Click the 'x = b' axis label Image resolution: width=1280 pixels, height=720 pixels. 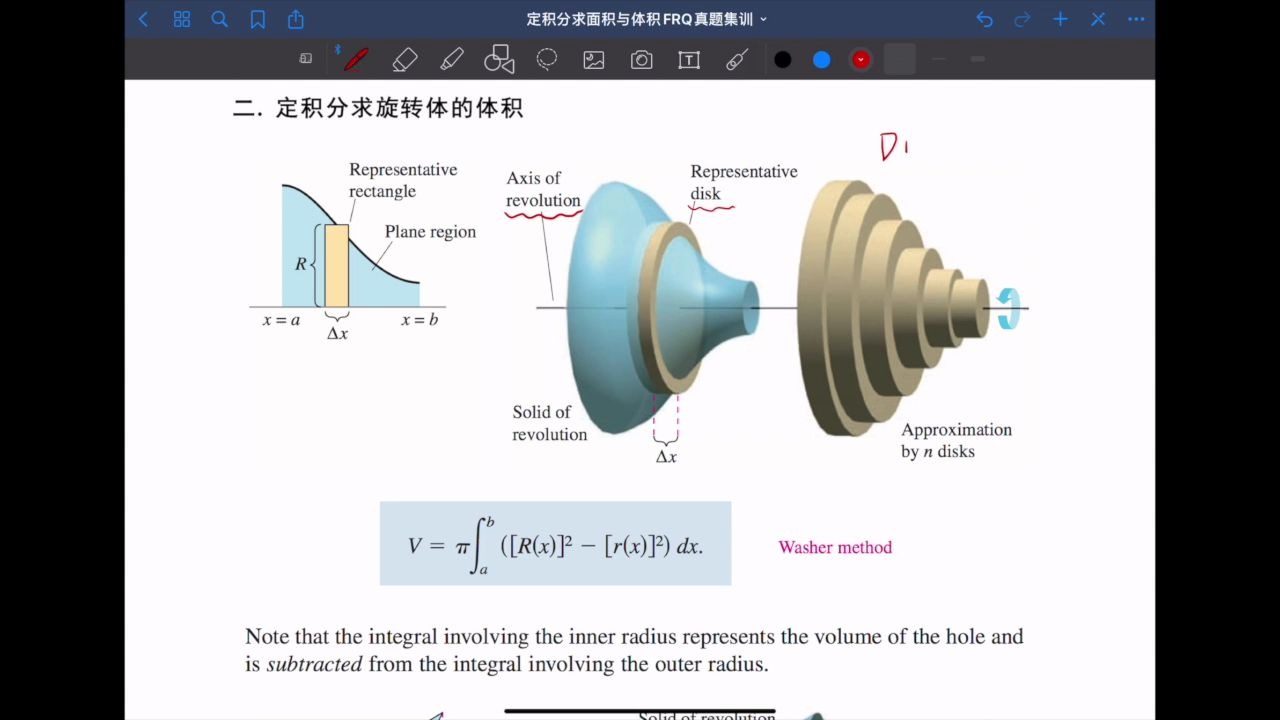point(419,320)
